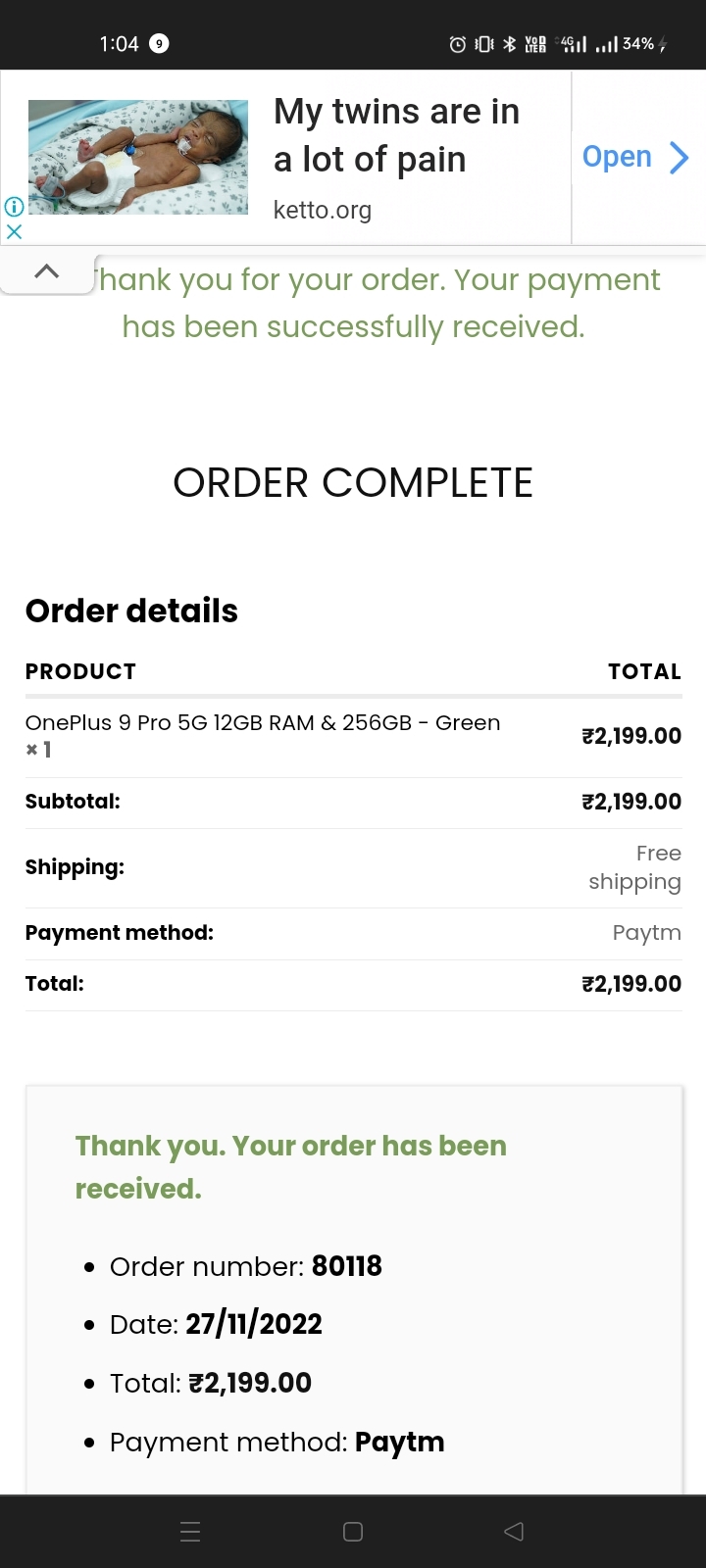
Task: Tap the Android recent apps menu icon
Action: coord(191,1532)
